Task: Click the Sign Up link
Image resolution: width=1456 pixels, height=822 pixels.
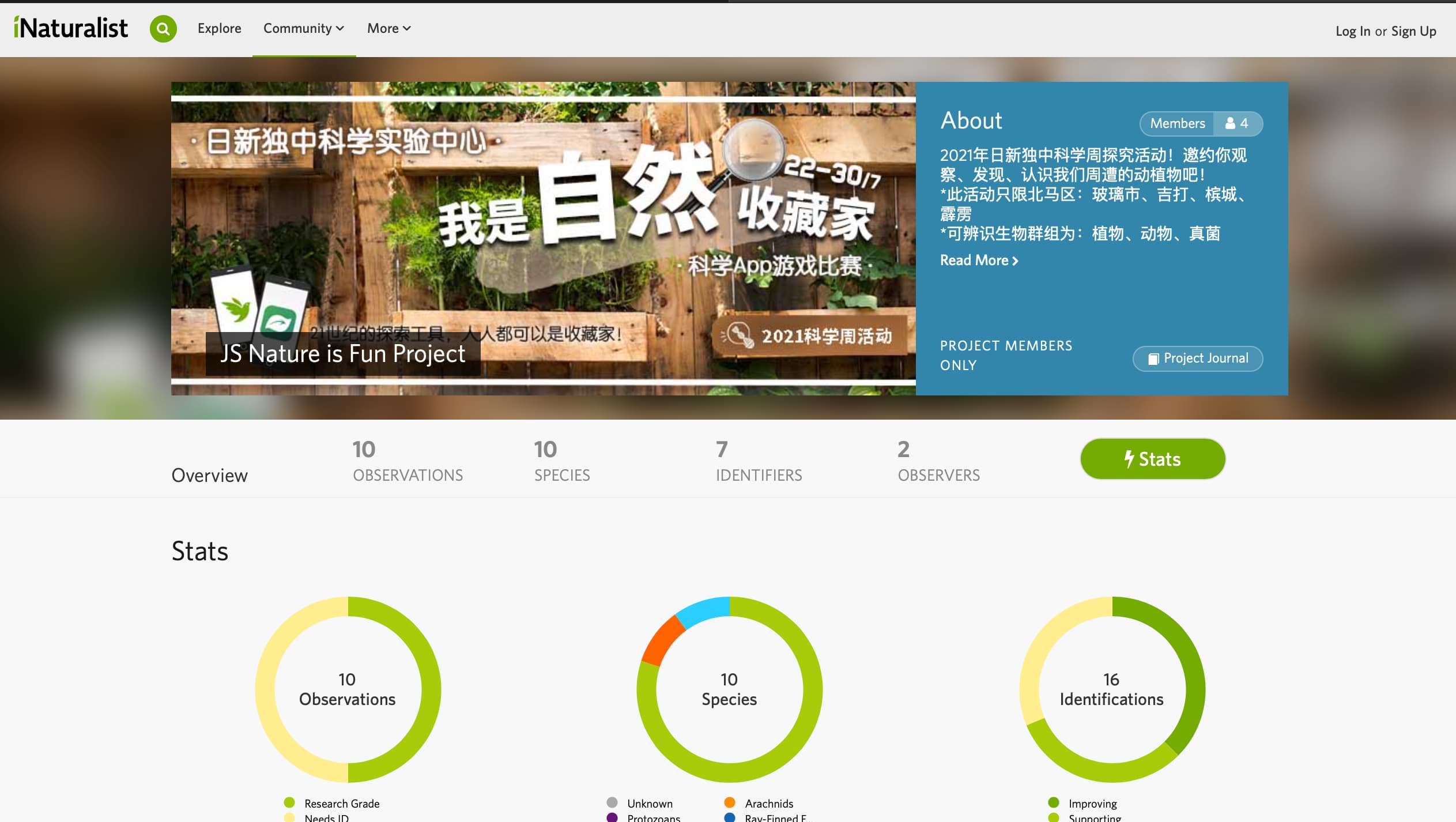Action: (x=1415, y=31)
